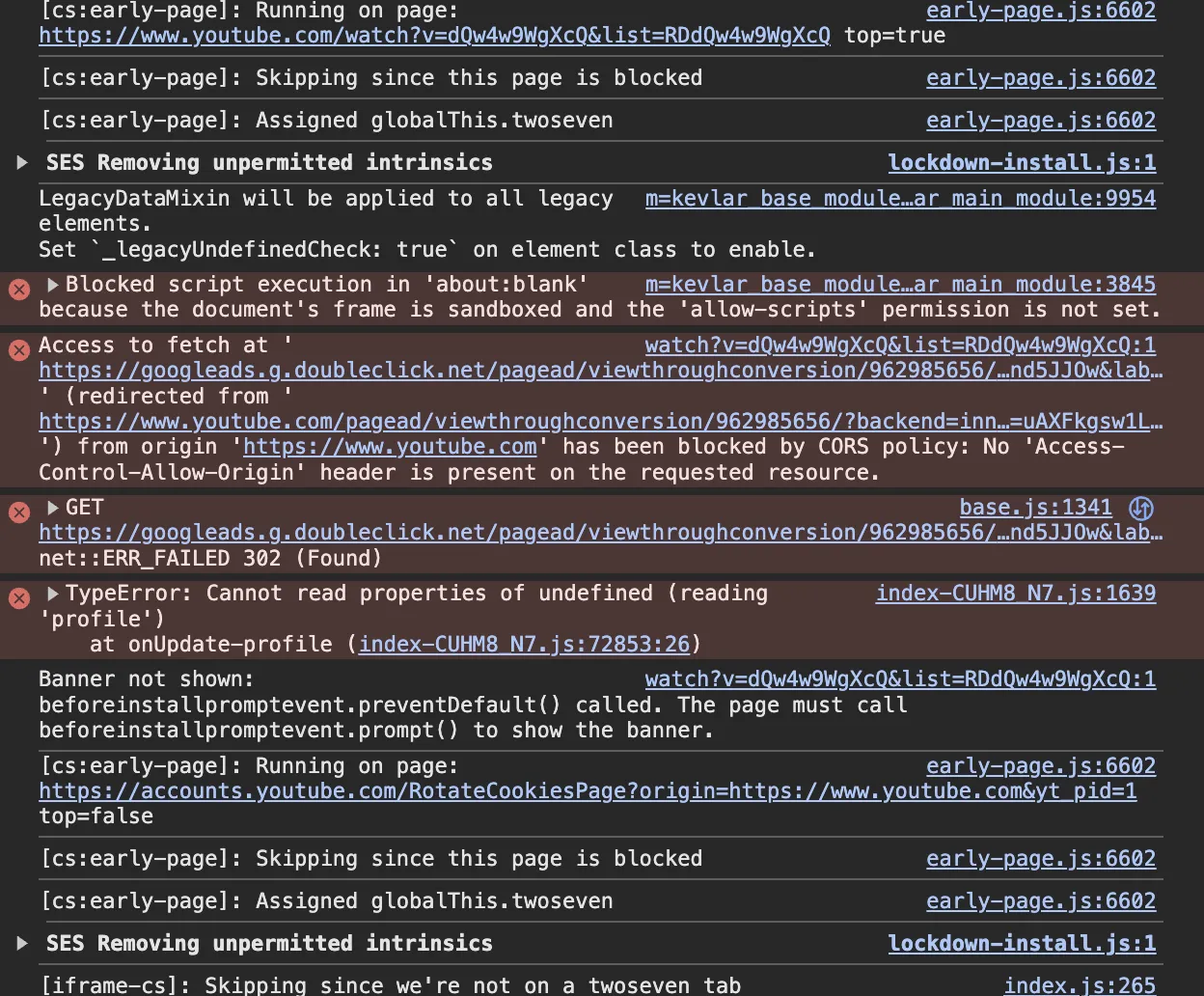
Task: Open early-page.js:6602 on the youtube.com/watch Running row
Action: pyautogui.click(x=1041, y=11)
